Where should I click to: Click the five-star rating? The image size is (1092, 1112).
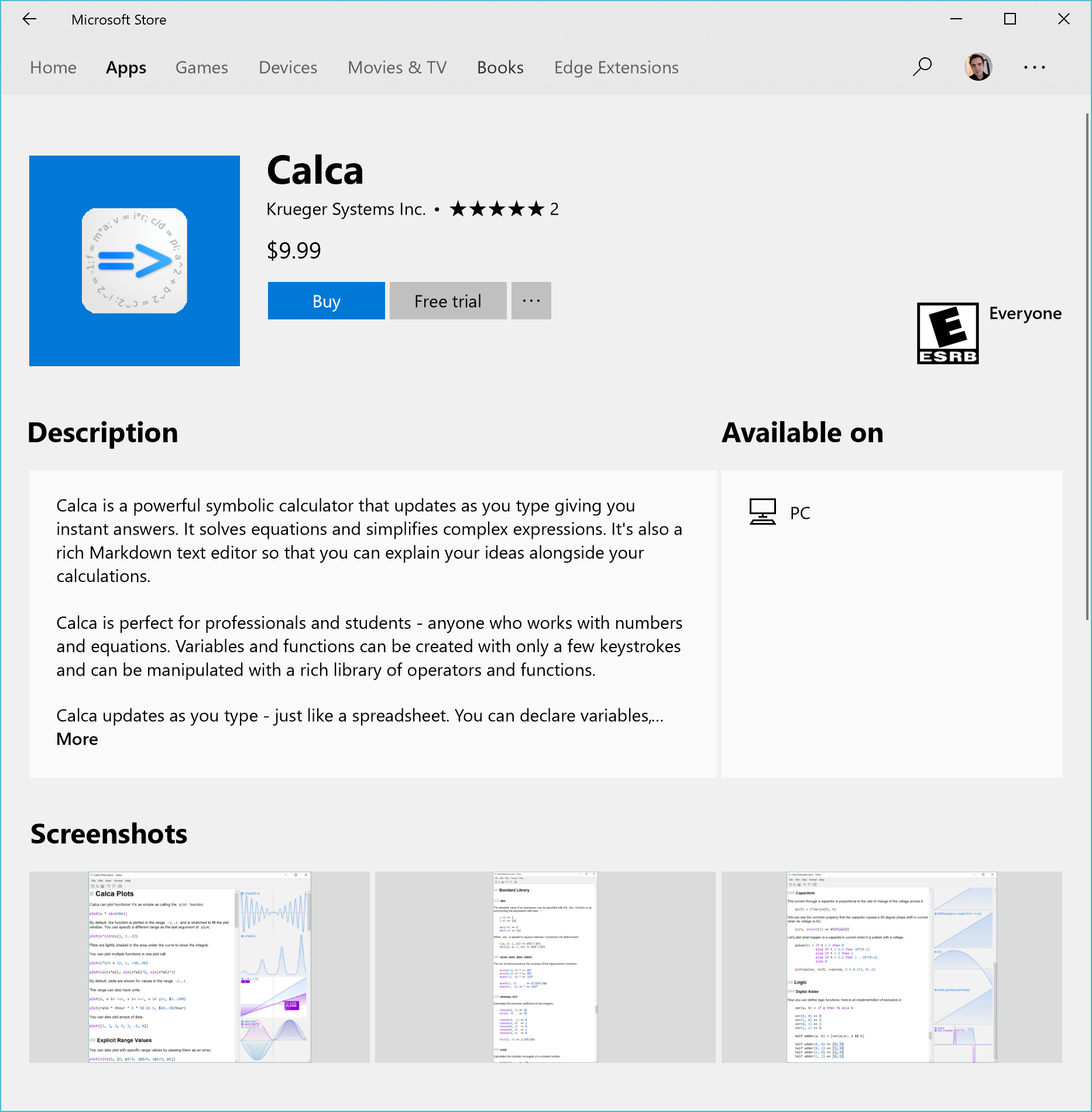pos(497,209)
